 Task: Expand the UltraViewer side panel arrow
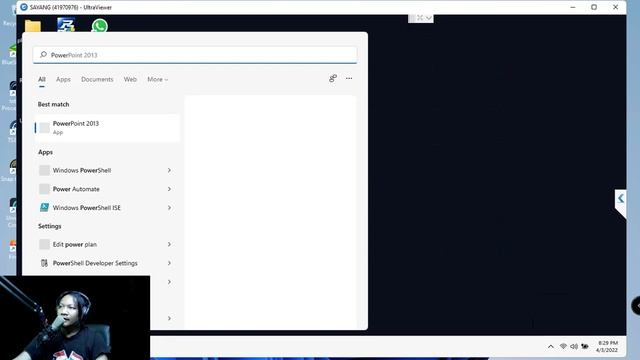620,199
